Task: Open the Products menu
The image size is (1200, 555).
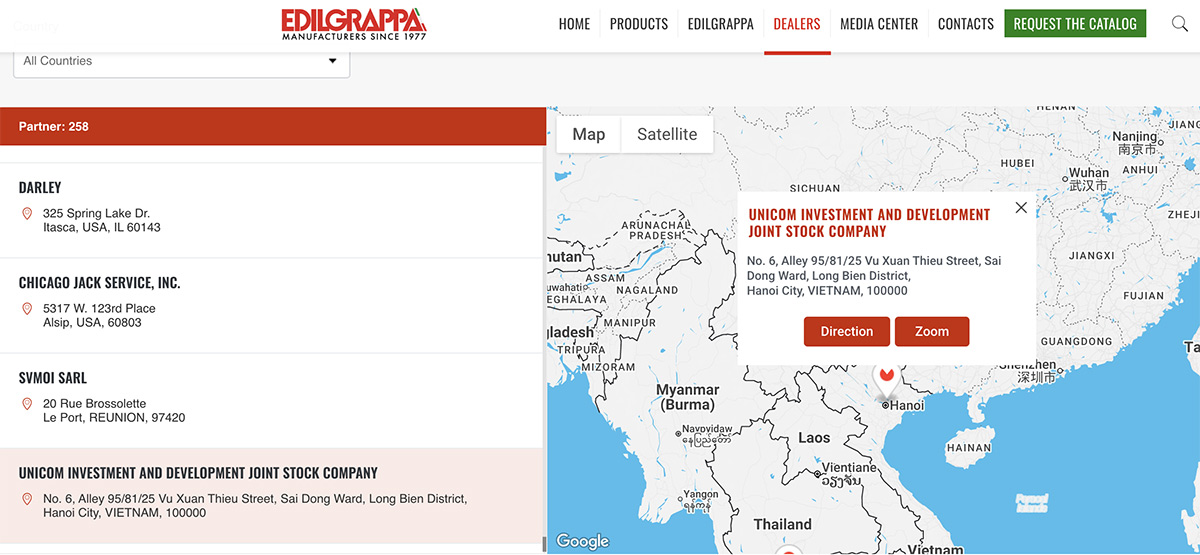Action: click(x=638, y=24)
